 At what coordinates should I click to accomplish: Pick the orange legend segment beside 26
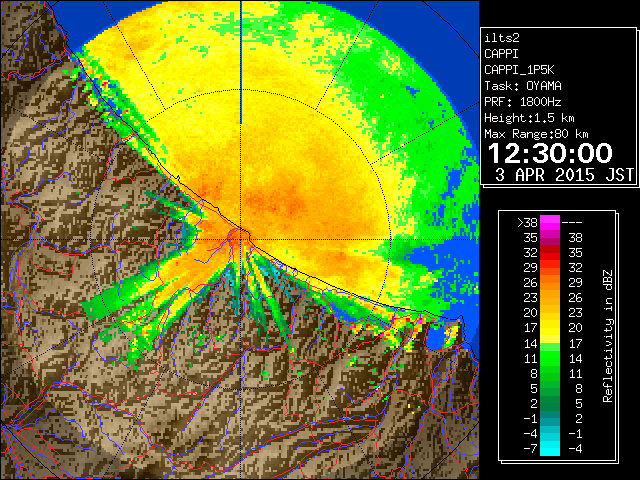click(x=550, y=283)
